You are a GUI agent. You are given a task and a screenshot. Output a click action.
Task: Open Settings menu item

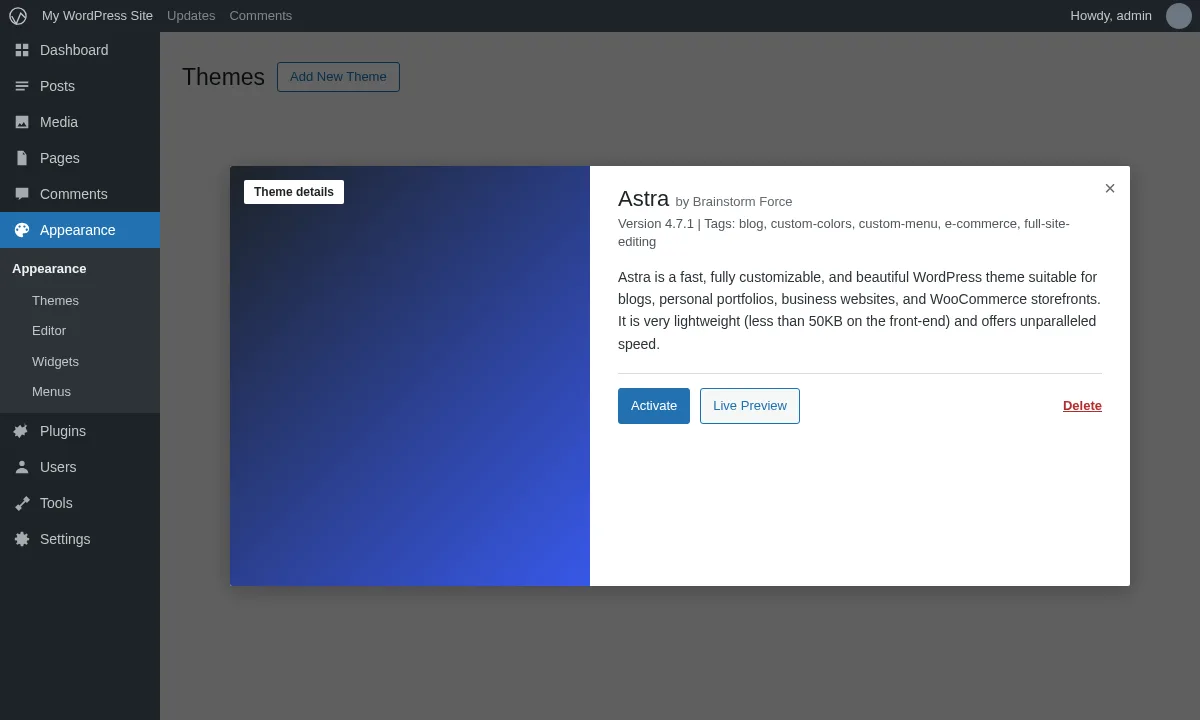click(80, 539)
